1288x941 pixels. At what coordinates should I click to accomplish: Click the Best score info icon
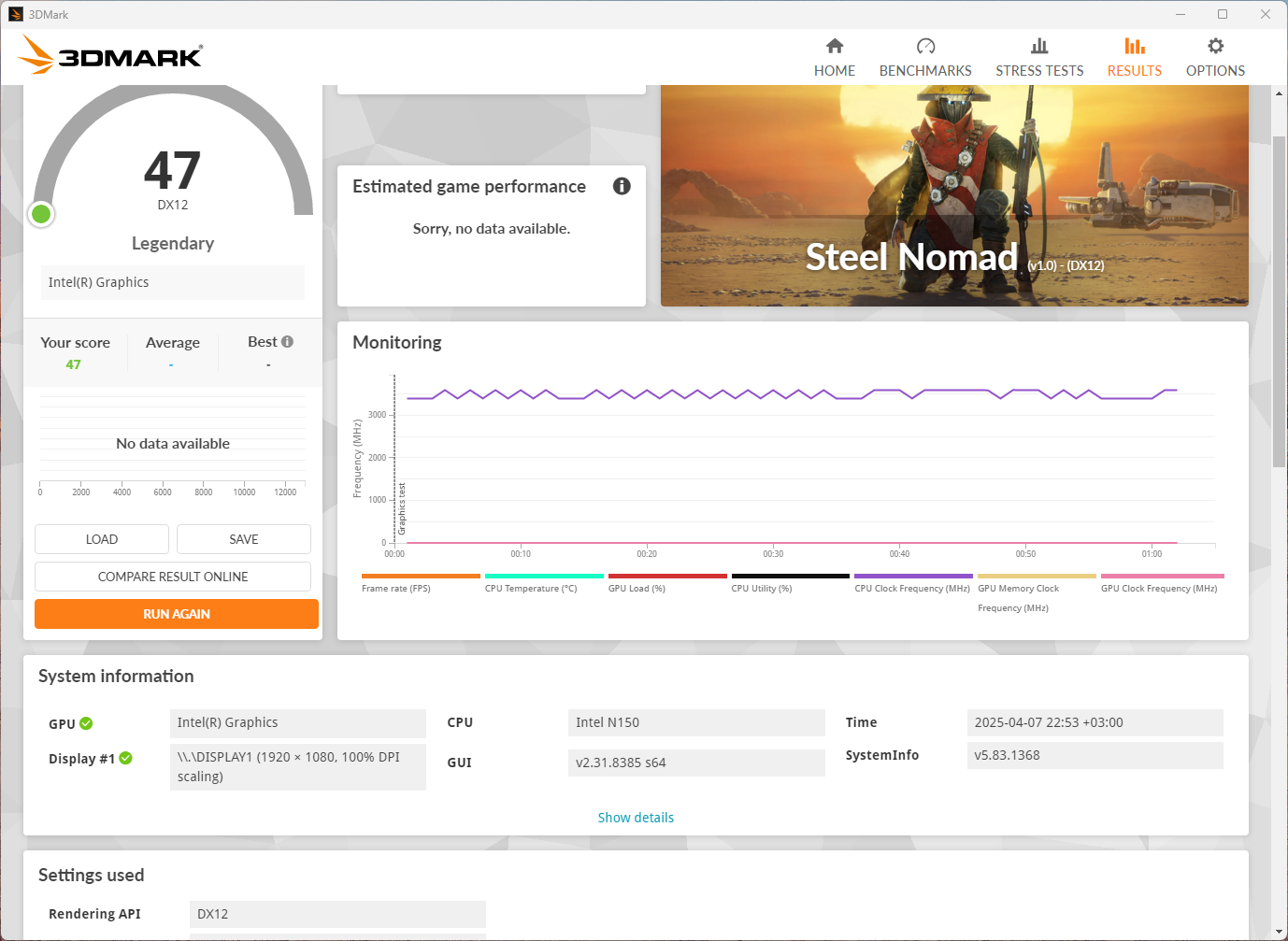tap(288, 342)
